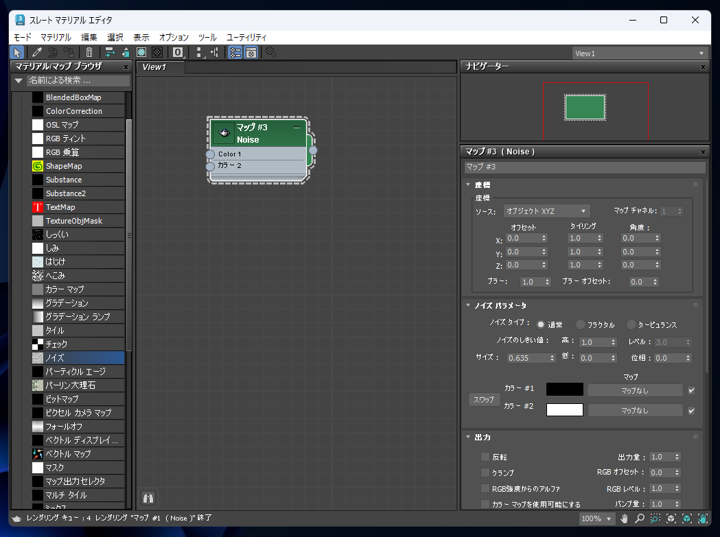
Task: Open カラー #2 white color swatch
Action: tap(564, 410)
